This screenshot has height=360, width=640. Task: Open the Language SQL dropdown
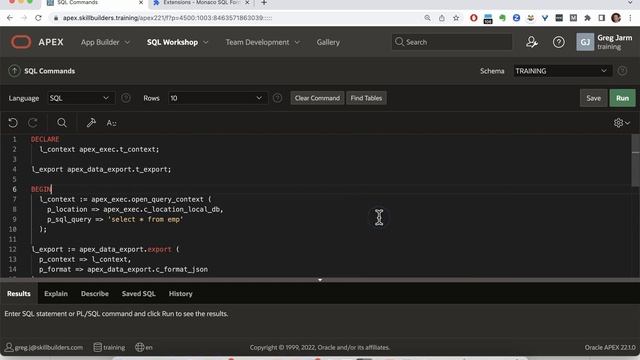[x=81, y=98]
